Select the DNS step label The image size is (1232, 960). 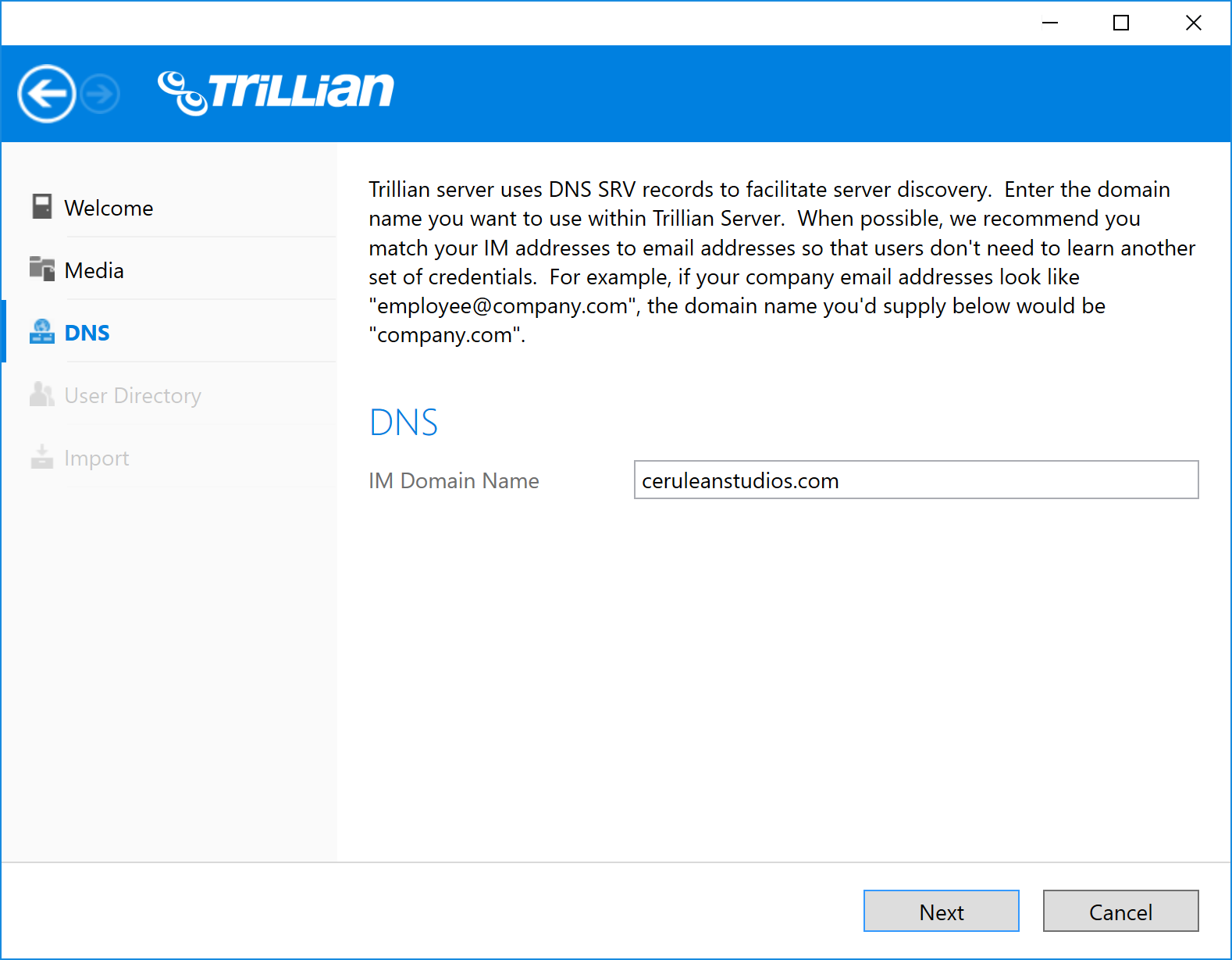(87, 334)
